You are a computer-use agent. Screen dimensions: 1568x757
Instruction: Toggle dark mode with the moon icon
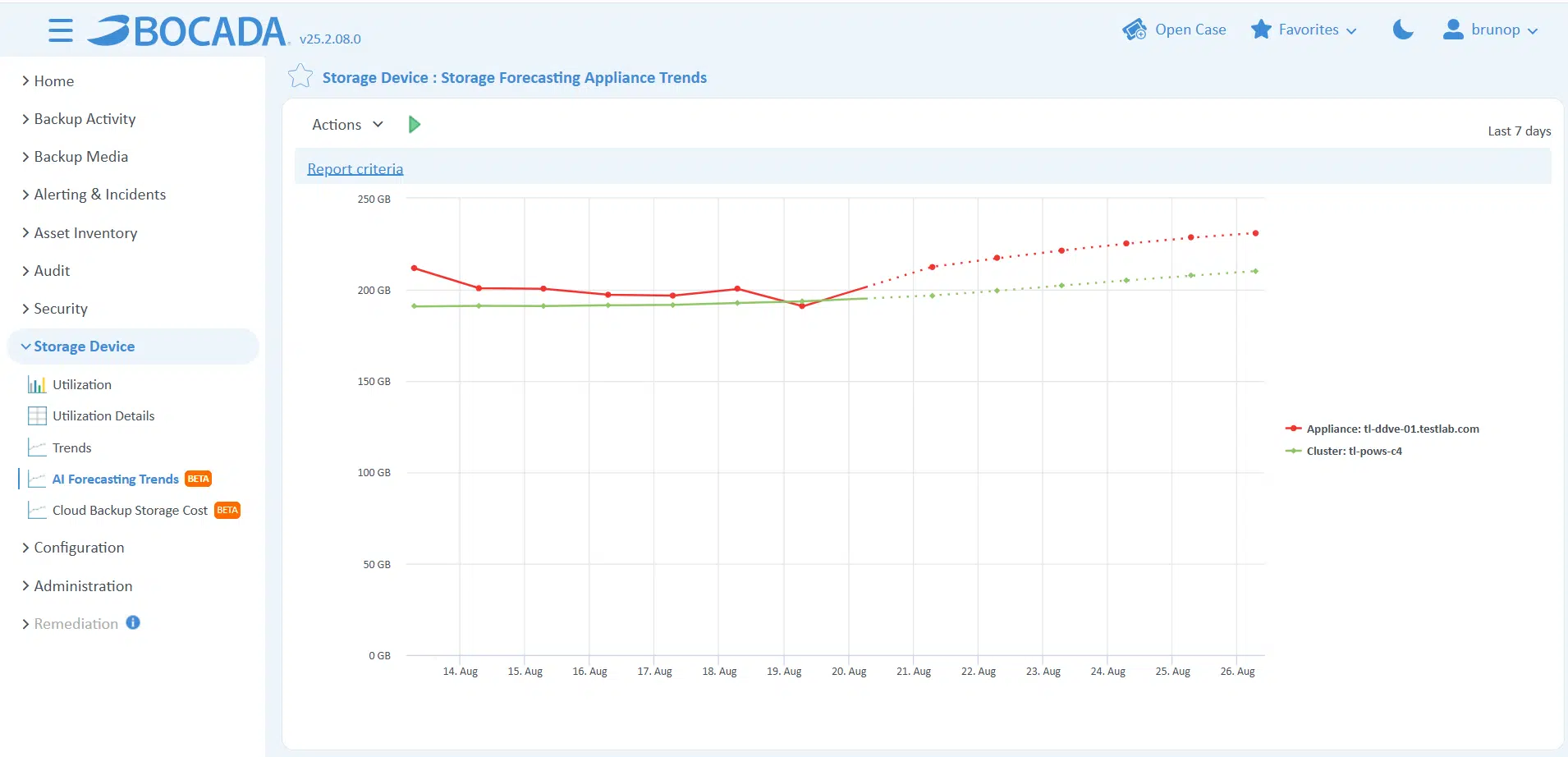click(1403, 30)
